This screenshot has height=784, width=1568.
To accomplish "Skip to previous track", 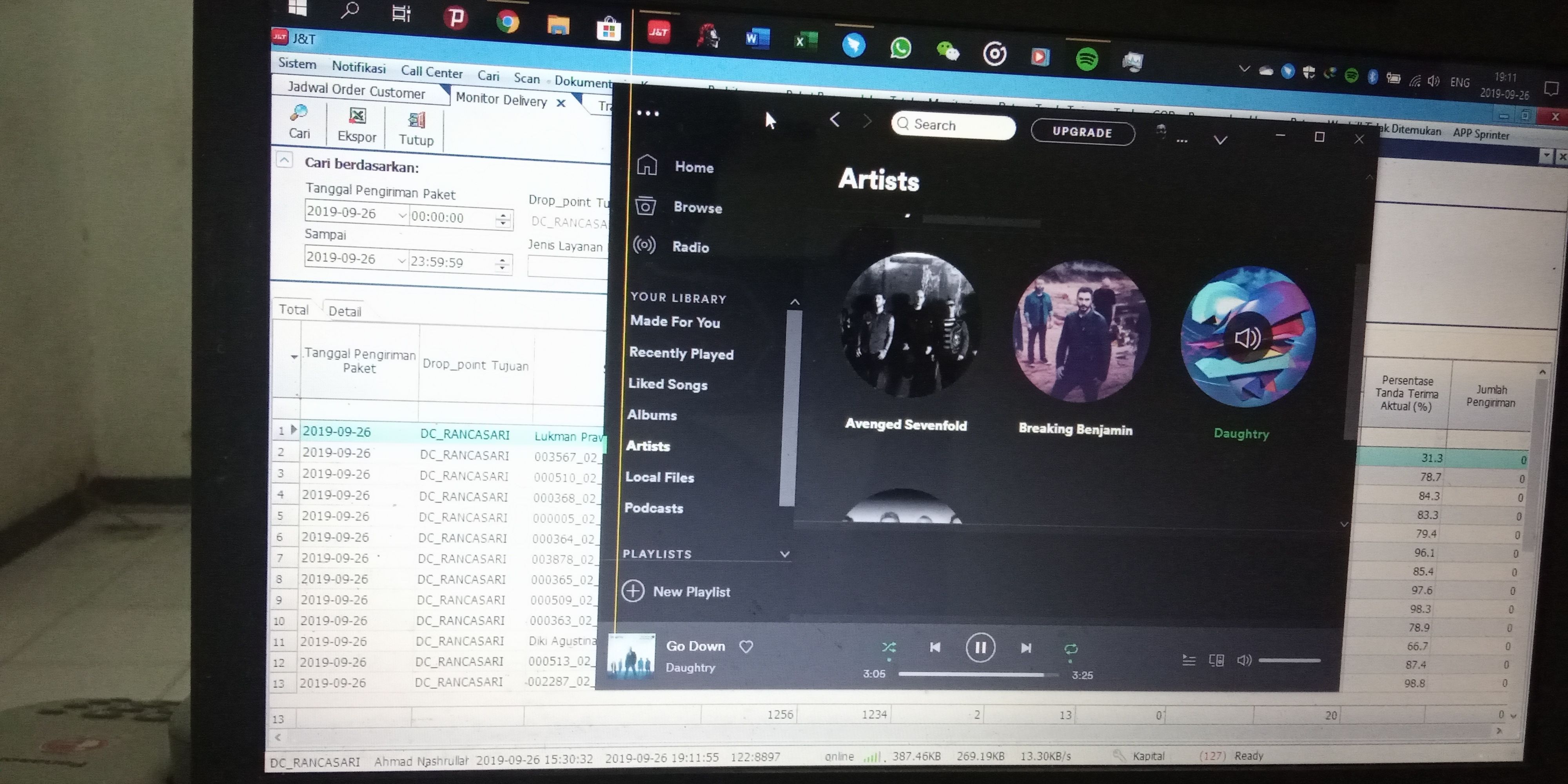I will tap(935, 647).
